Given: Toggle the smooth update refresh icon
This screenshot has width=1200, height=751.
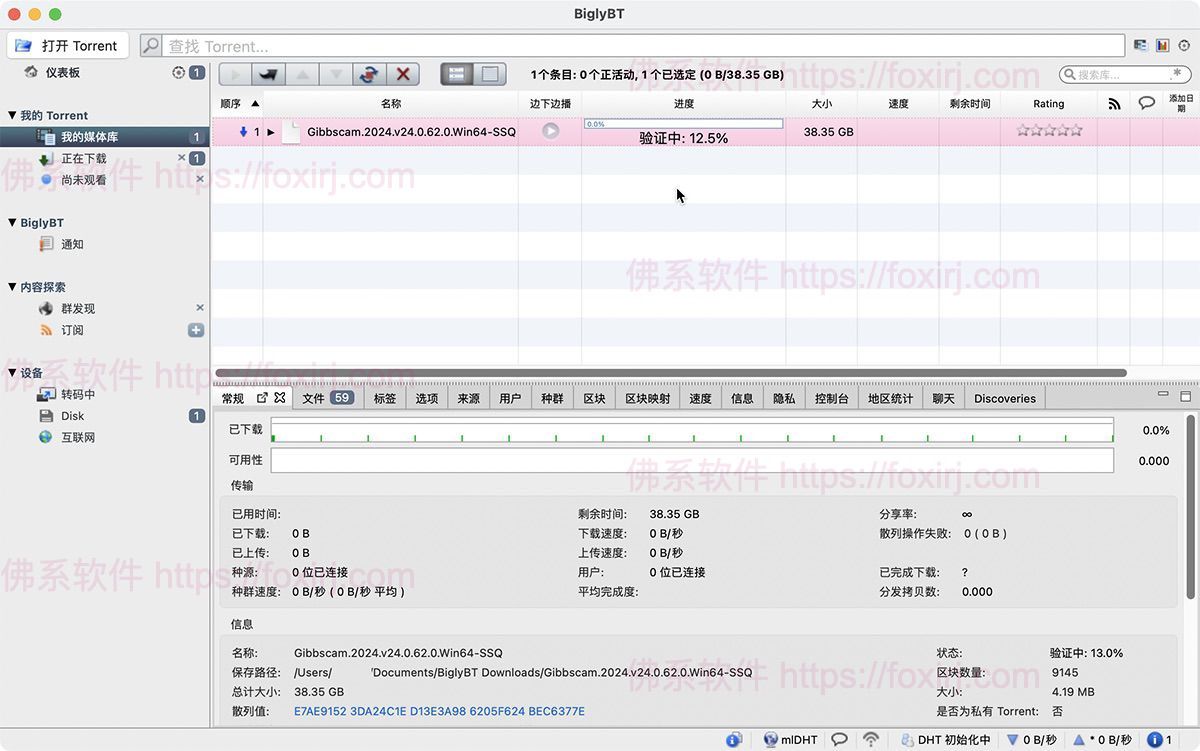Looking at the screenshot, I should click(x=367, y=74).
